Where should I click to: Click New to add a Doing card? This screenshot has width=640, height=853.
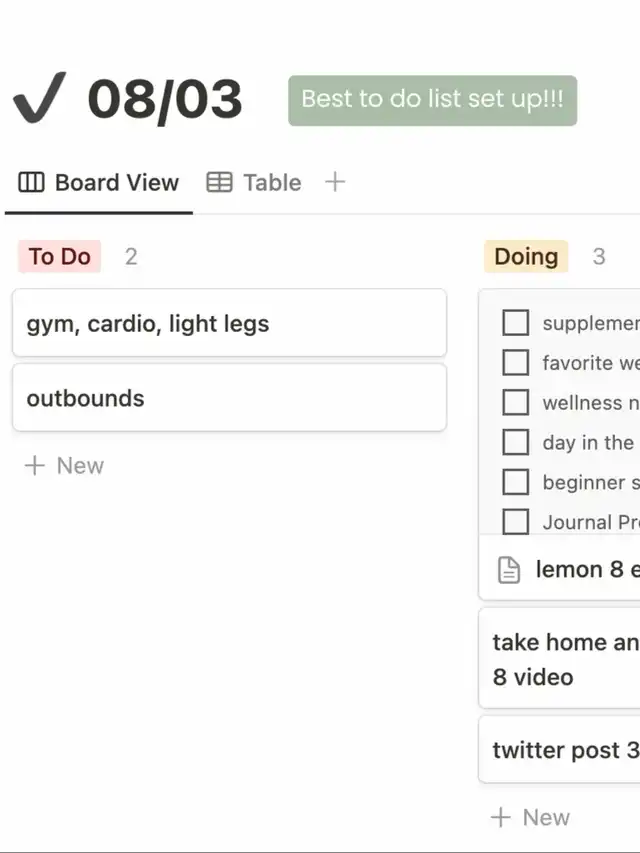click(x=546, y=818)
